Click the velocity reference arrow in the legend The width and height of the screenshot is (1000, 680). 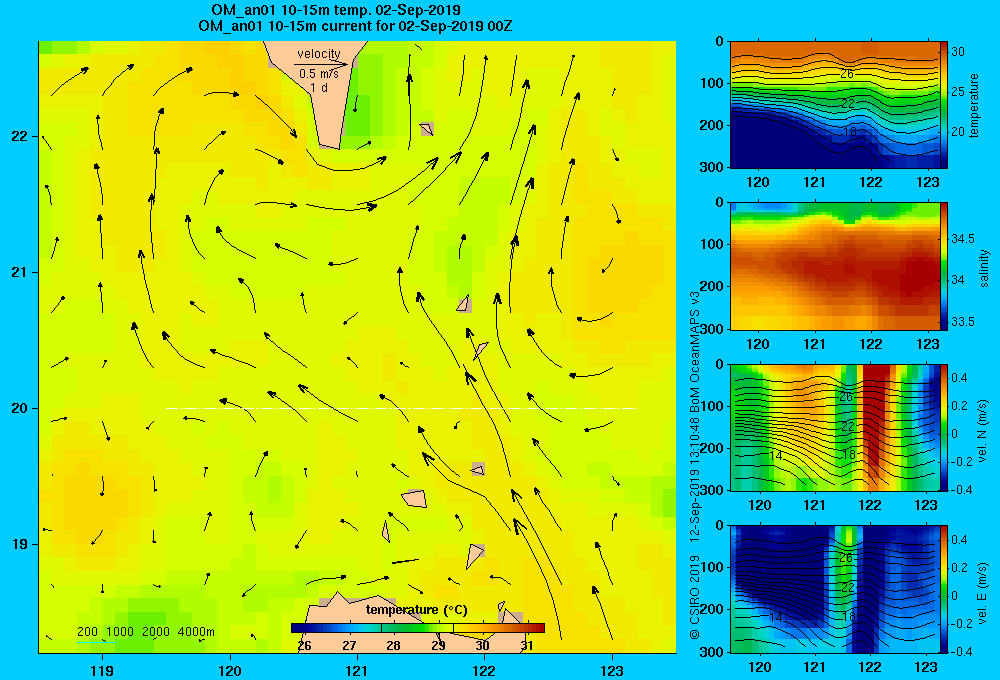pos(321,64)
